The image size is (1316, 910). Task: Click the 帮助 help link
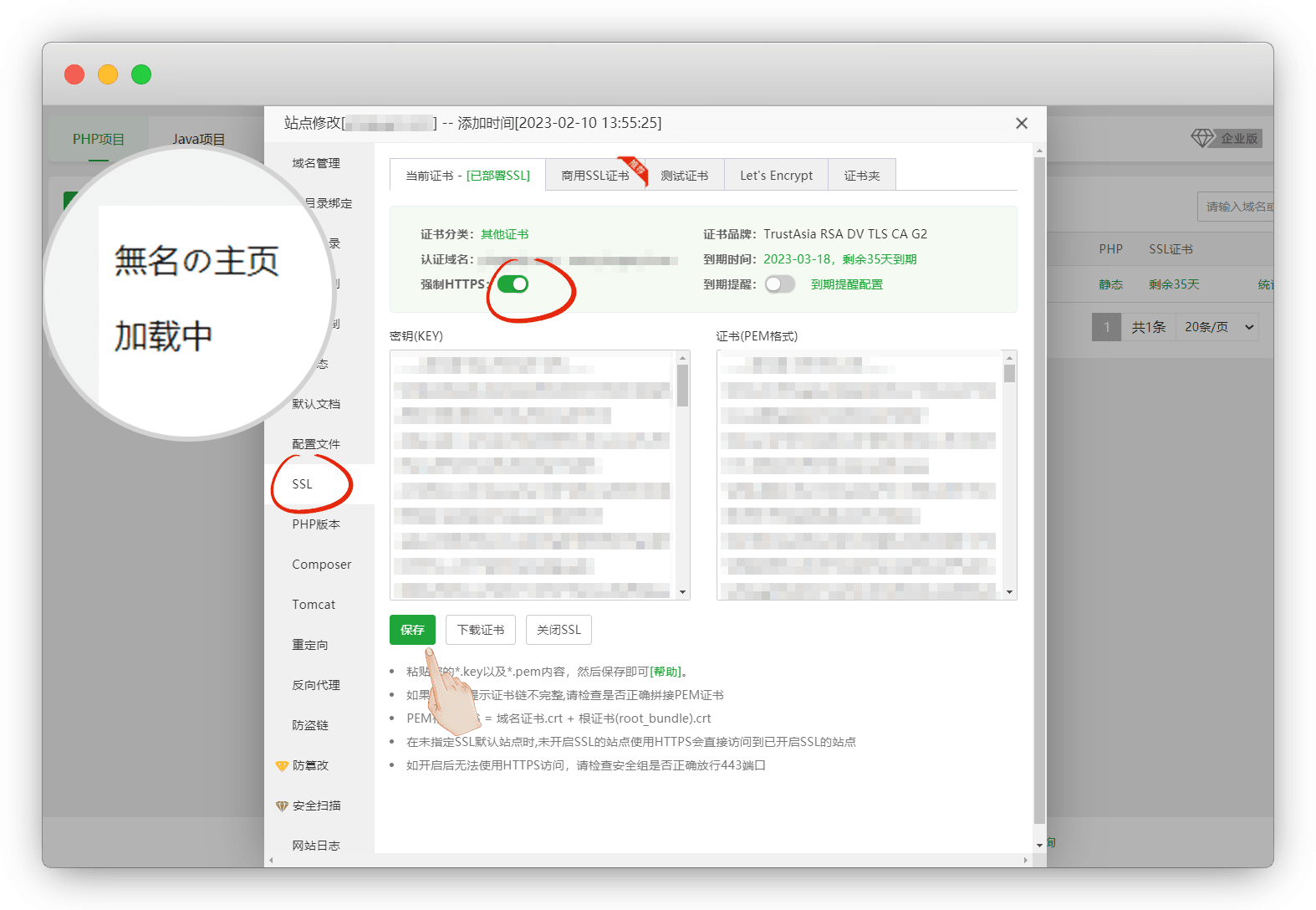tap(666, 672)
